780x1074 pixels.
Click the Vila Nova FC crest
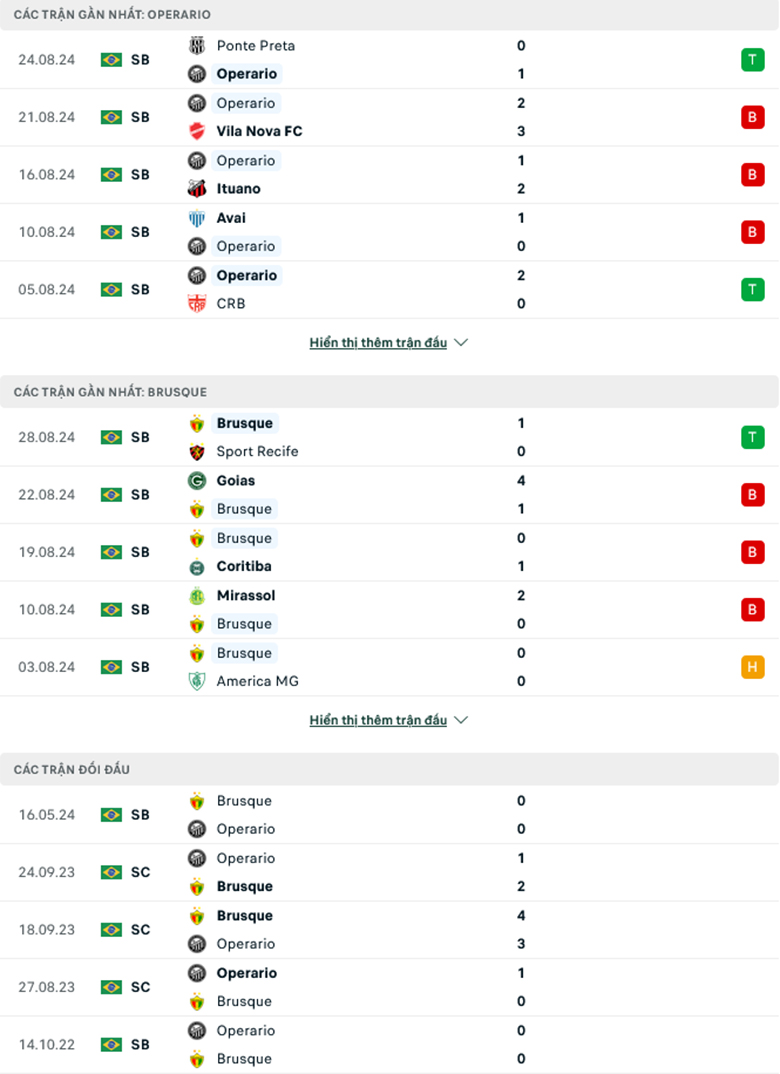(x=197, y=131)
